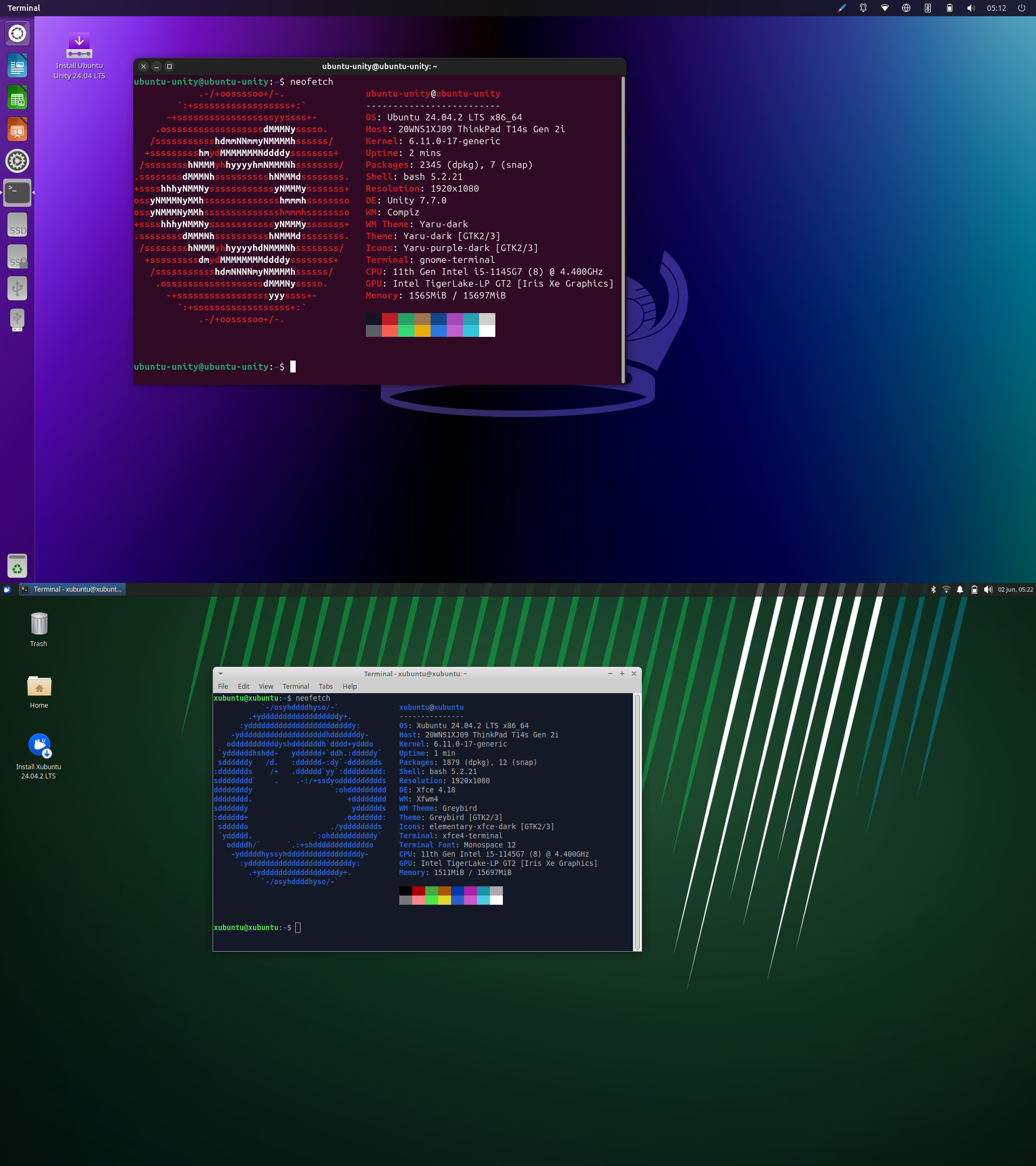Viewport: 1036px width, 1166px height.
Task: Click the Terminal app menu in the Unity top panel
Action: [24, 8]
